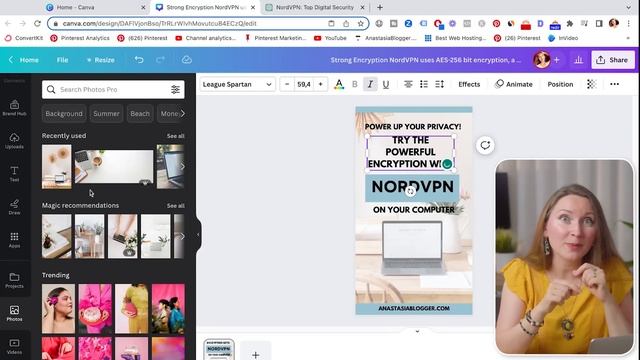Open the Draw sidebar panel
The height and width of the screenshot is (360, 640).
(x=14, y=207)
